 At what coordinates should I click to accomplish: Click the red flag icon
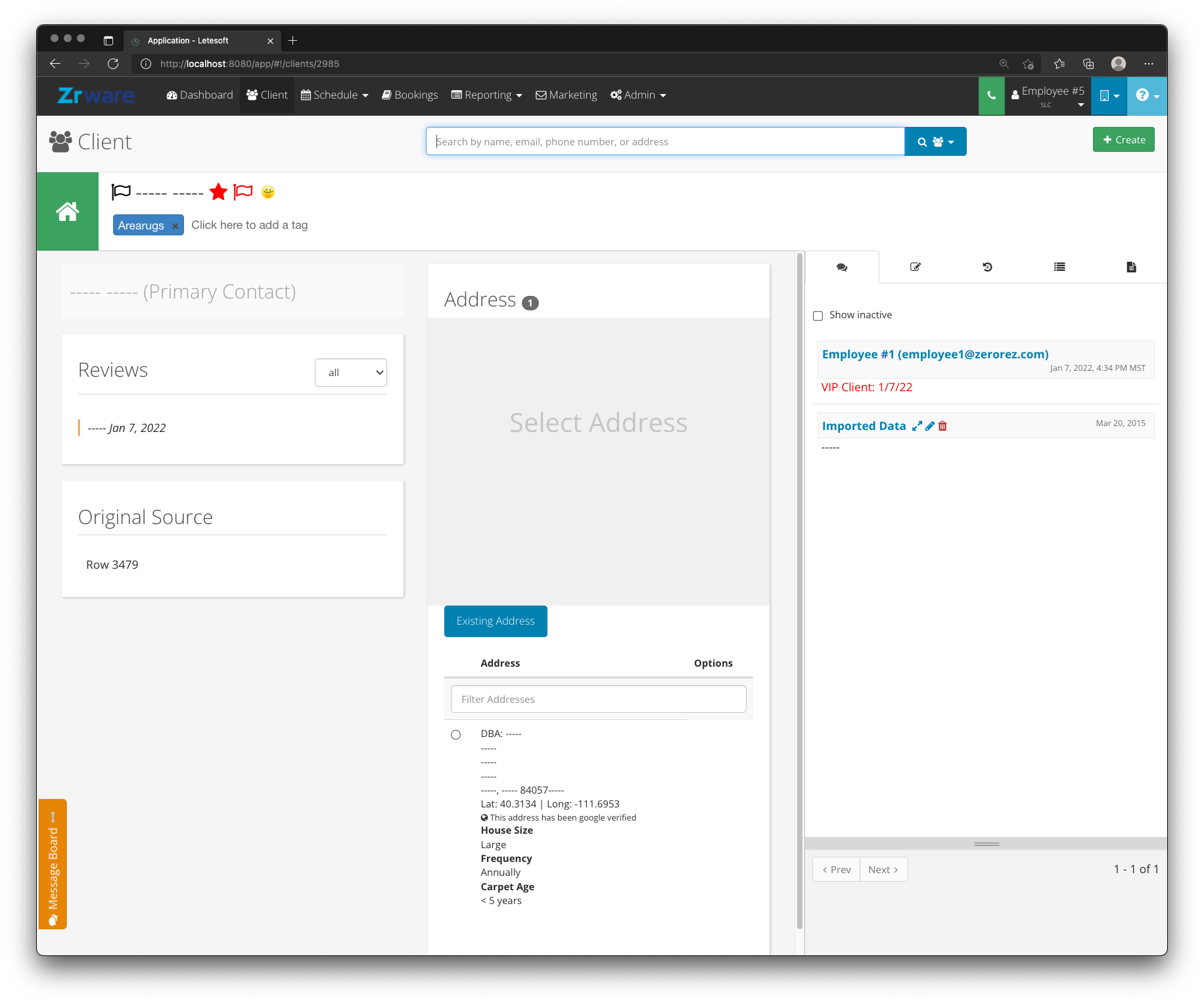[243, 192]
